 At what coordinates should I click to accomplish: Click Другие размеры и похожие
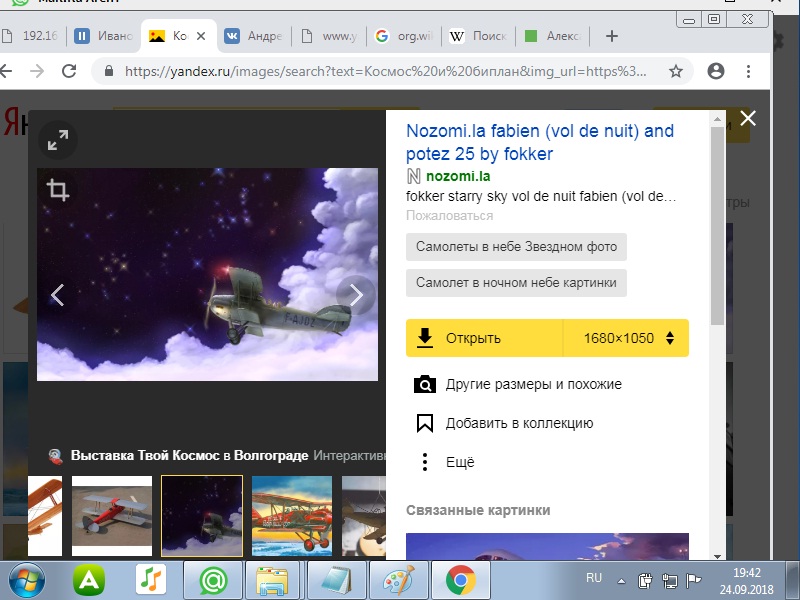[534, 384]
